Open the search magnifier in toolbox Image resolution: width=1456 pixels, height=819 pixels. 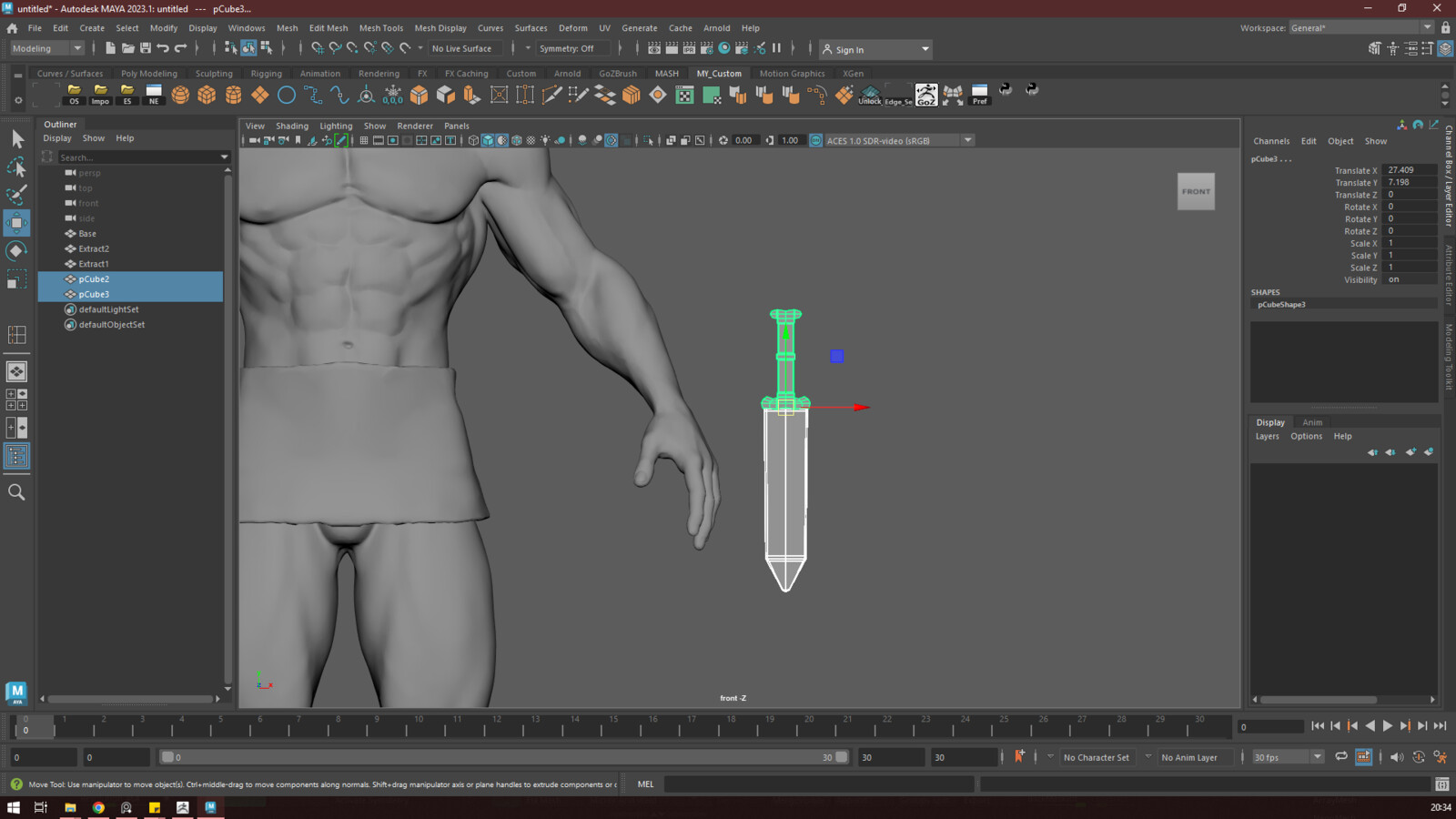[x=16, y=492]
